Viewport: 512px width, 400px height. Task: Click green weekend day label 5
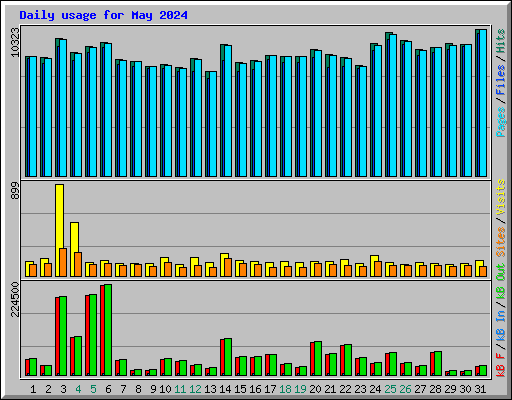[x=93, y=389]
